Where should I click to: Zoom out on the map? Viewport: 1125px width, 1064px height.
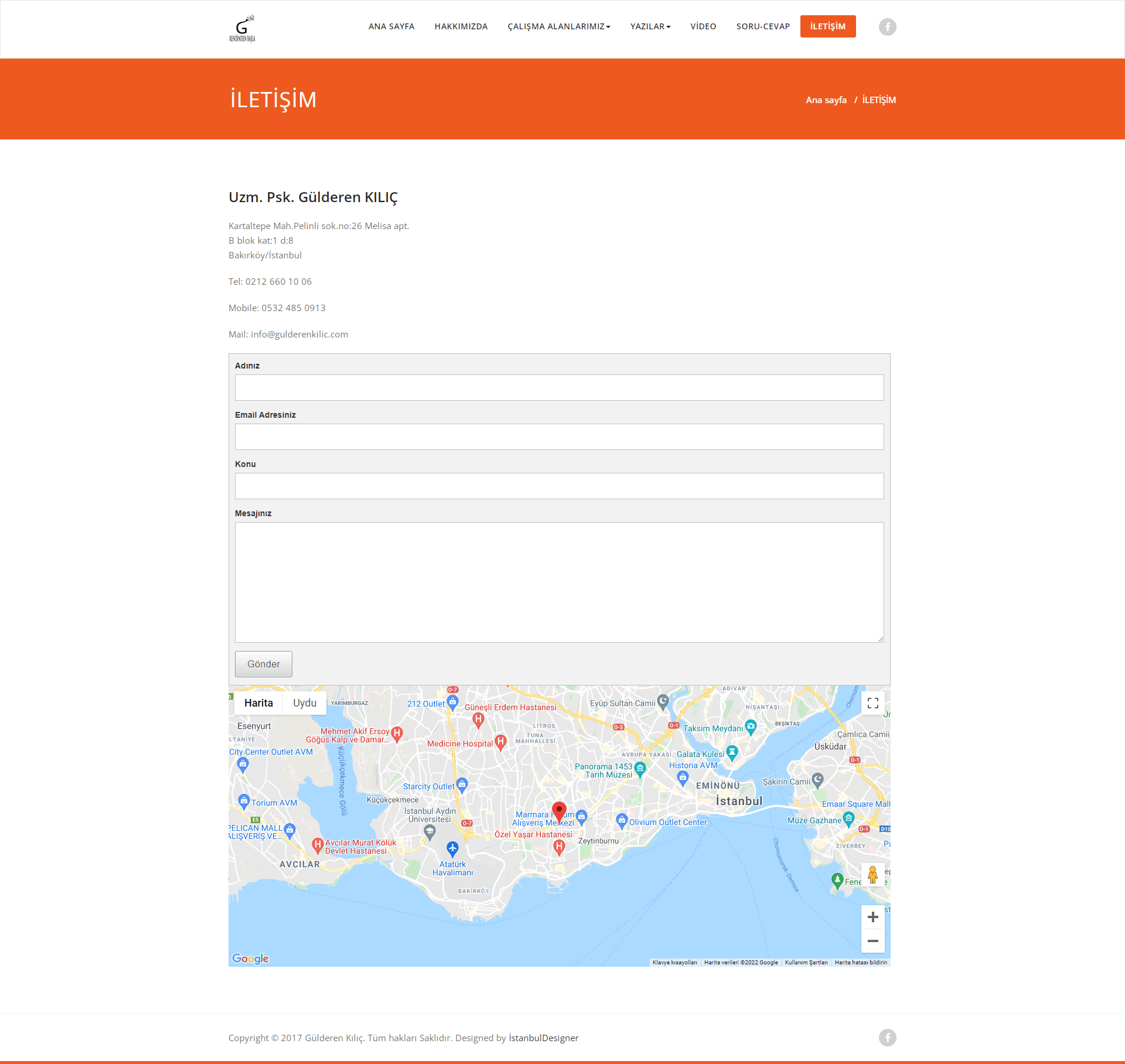pos(872,941)
